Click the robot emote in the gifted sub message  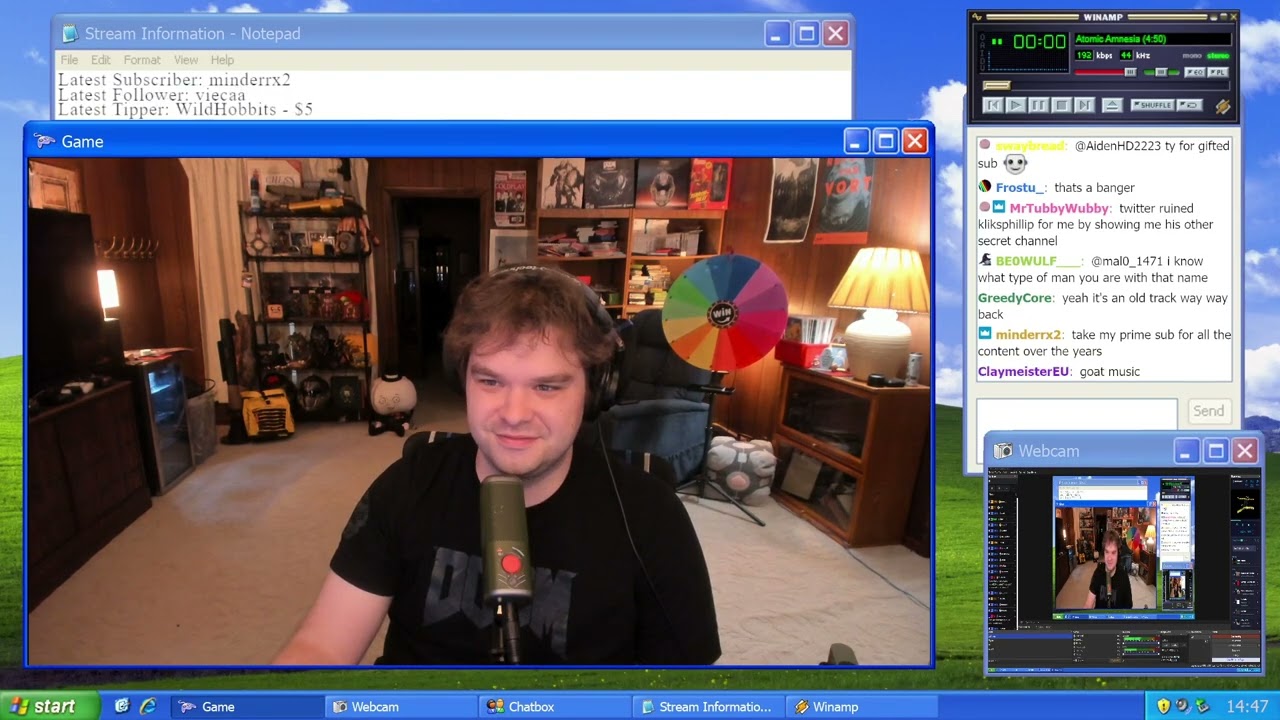pyautogui.click(x=1015, y=163)
